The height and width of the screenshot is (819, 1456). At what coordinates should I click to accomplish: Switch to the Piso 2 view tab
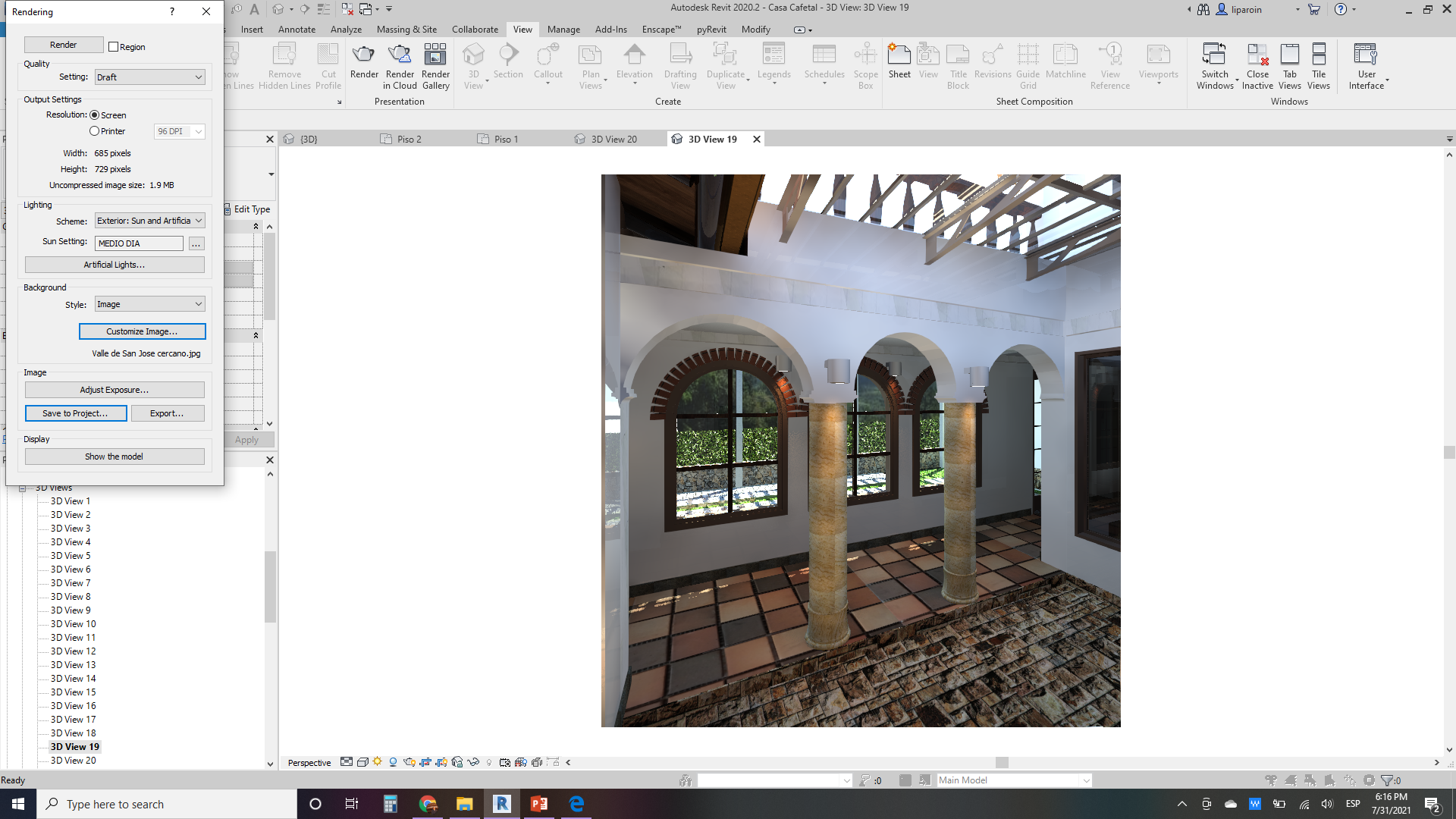(x=409, y=140)
